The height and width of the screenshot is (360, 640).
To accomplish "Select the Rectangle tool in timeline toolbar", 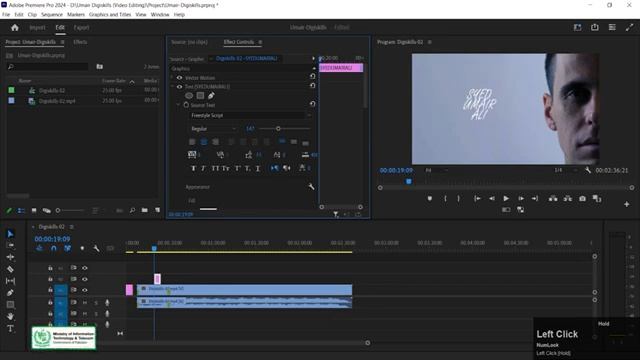I will [x=10, y=304].
